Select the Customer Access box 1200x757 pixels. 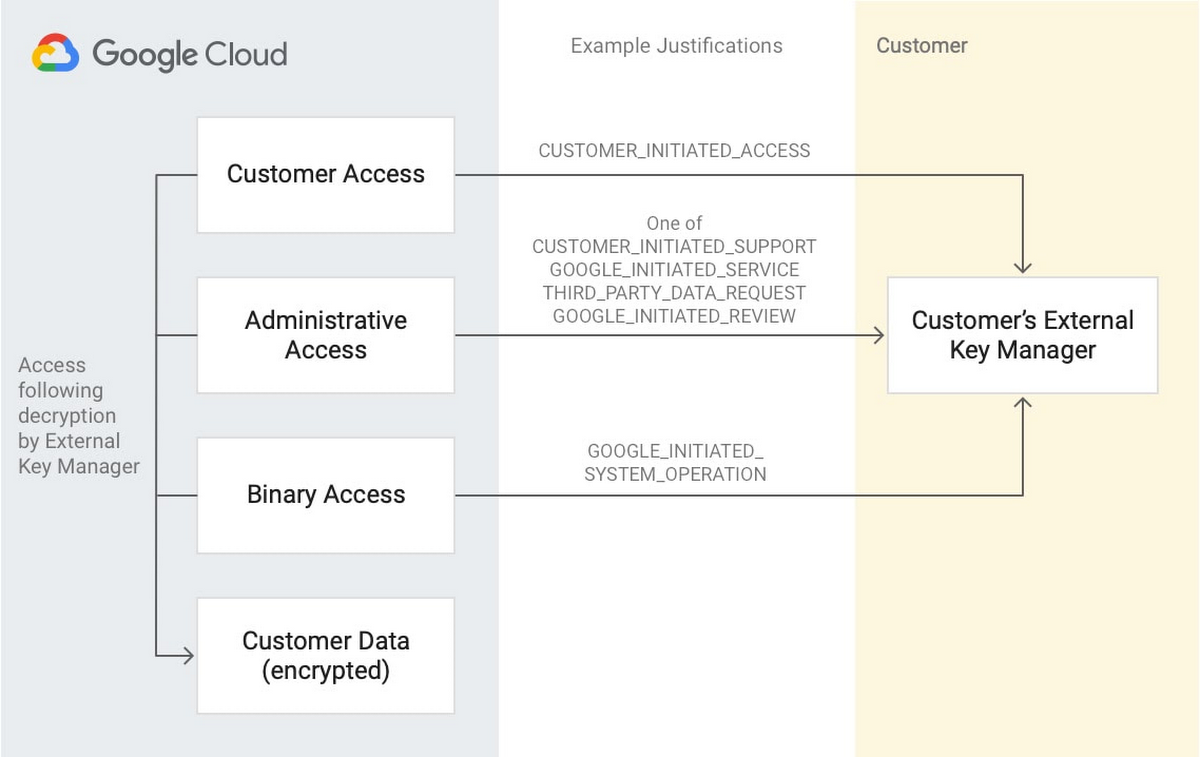[326, 175]
